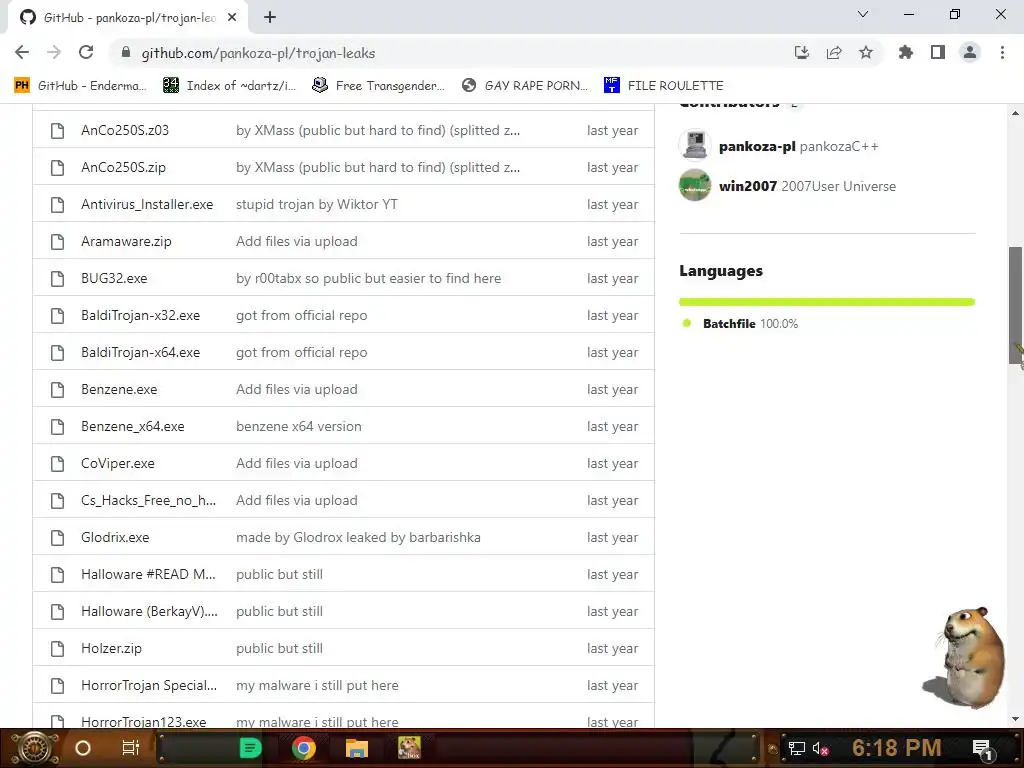Open the Holzer.zip file entry
The width and height of the screenshot is (1024, 768).
[x=111, y=648]
